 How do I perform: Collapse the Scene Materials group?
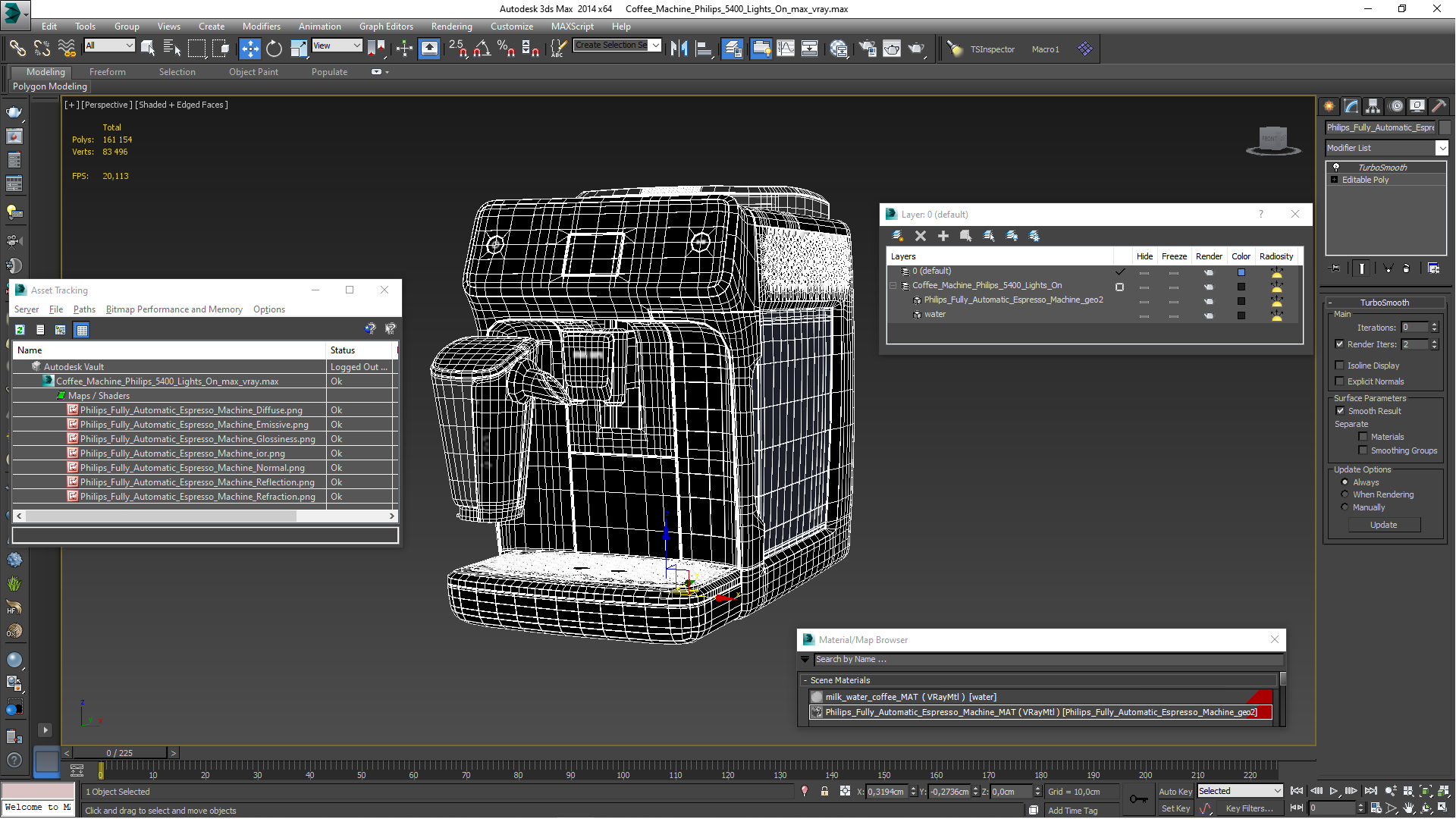(x=805, y=680)
